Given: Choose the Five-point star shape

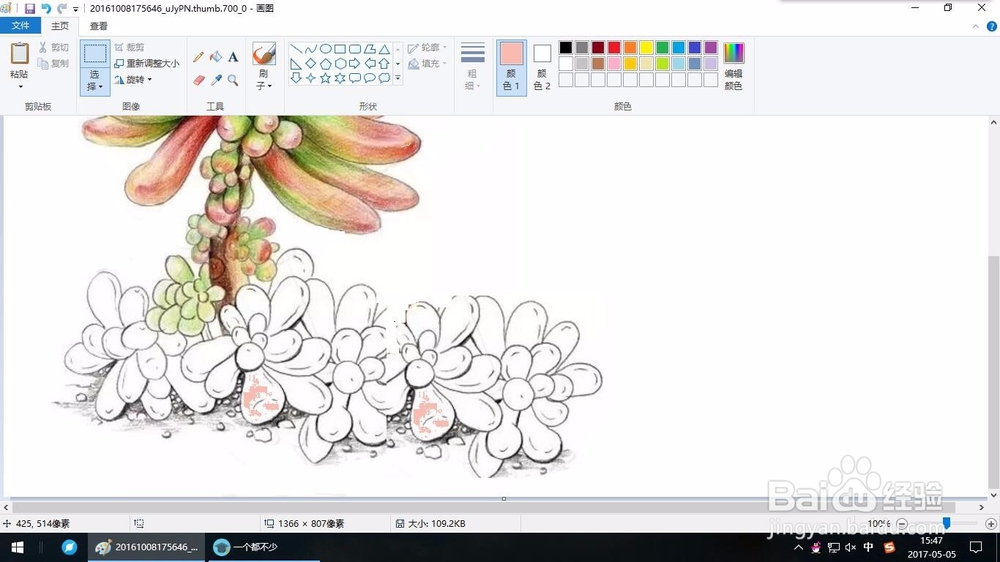Looking at the screenshot, I should click(x=325, y=78).
